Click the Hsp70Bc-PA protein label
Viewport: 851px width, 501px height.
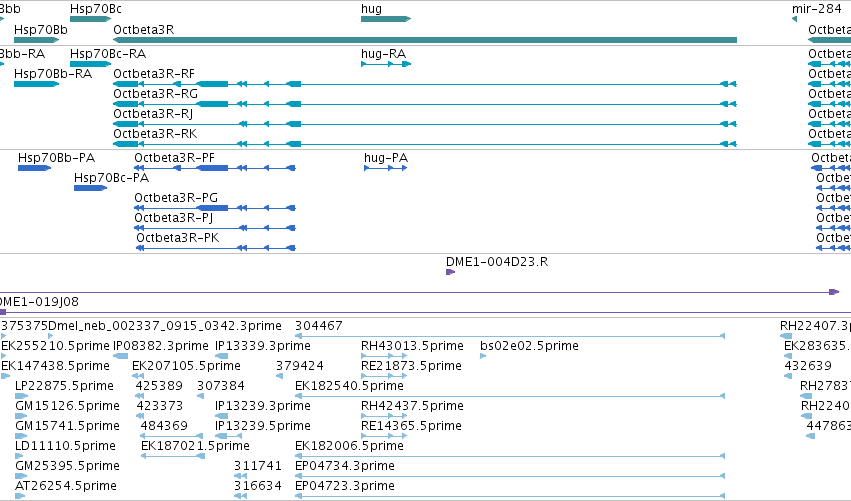(111, 178)
